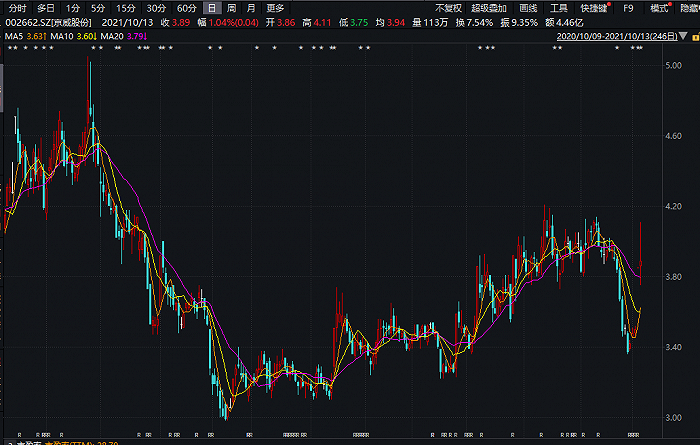Click the amplitude 9.35% value
The width and height of the screenshot is (700, 445).
point(525,23)
